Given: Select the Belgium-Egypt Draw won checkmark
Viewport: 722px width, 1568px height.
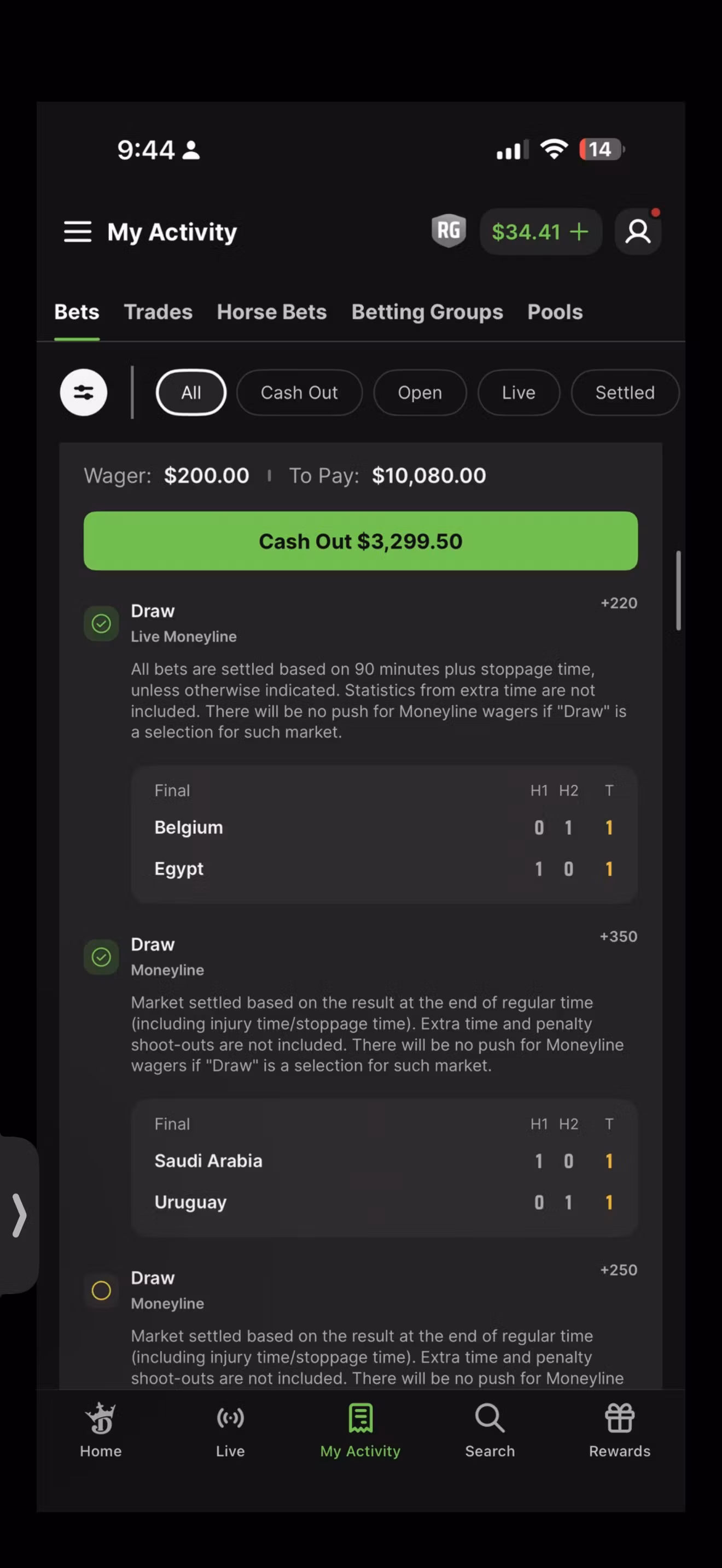Looking at the screenshot, I should pyautogui.click(x=101, y=623).
